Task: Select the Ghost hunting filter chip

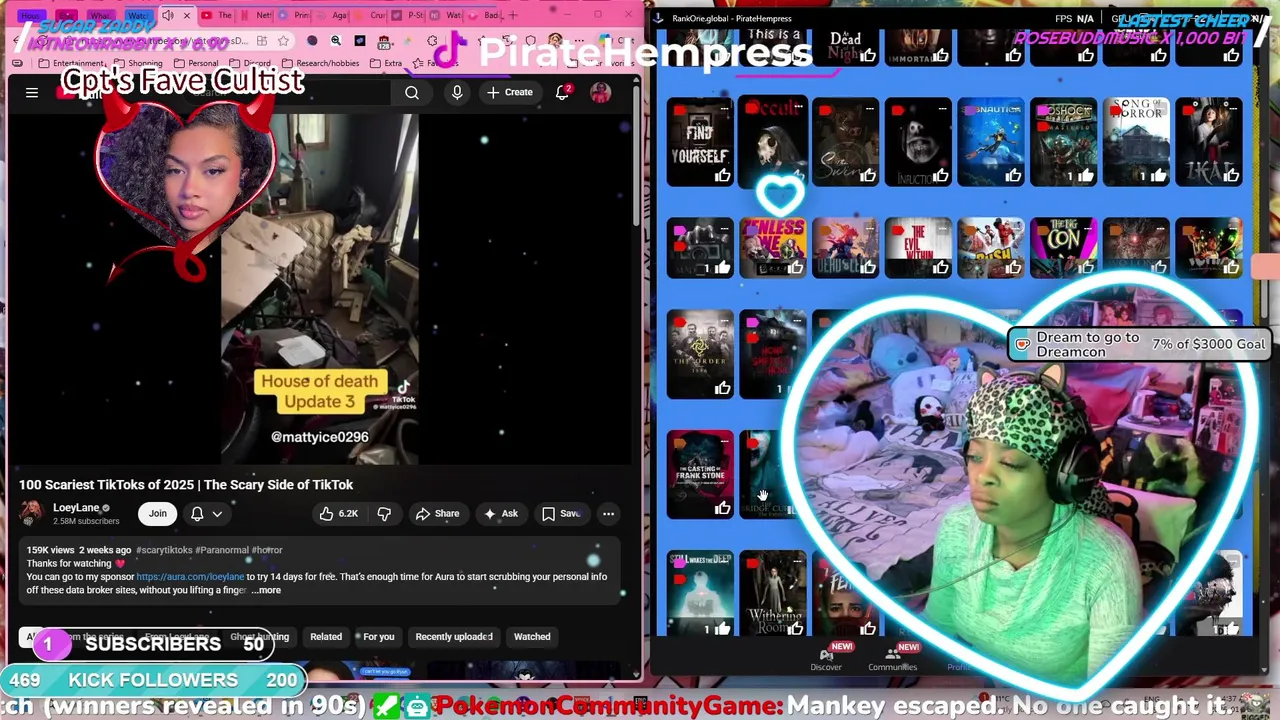Action: 259,637
